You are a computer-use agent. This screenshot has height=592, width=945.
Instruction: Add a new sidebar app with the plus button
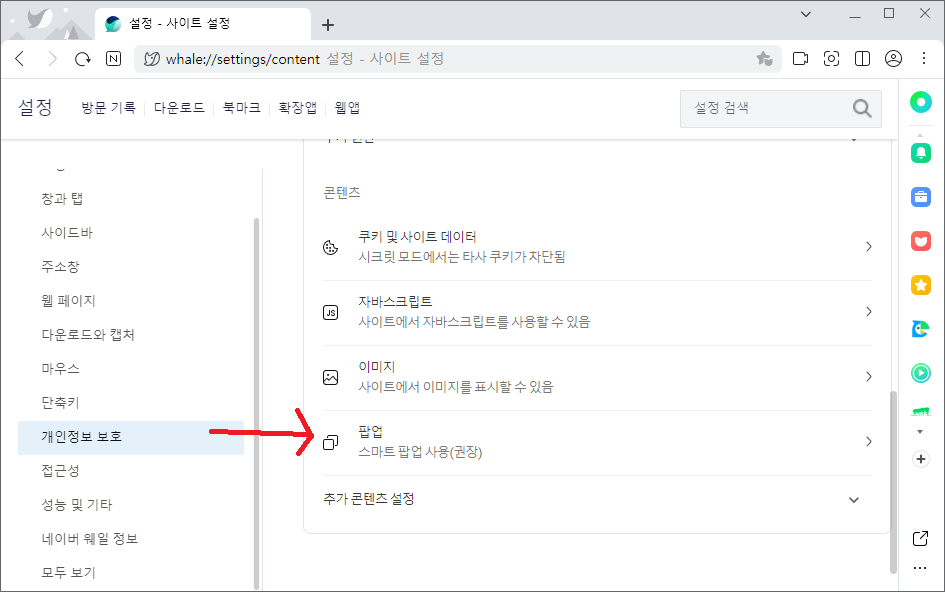pos(919,459)
